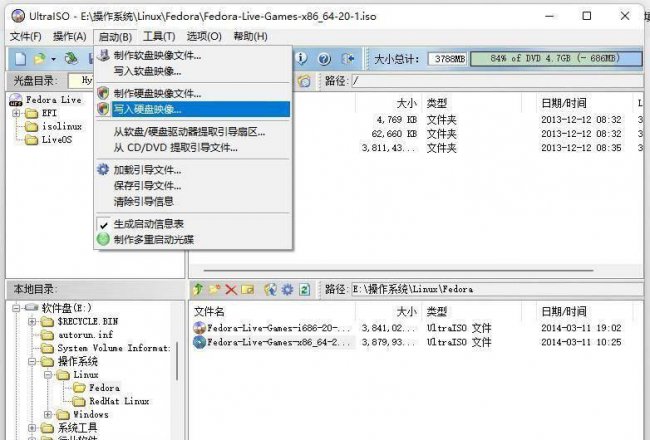
Task: Select 制作硬盘映像文件... menu entry
Action: tap(193, 94)
